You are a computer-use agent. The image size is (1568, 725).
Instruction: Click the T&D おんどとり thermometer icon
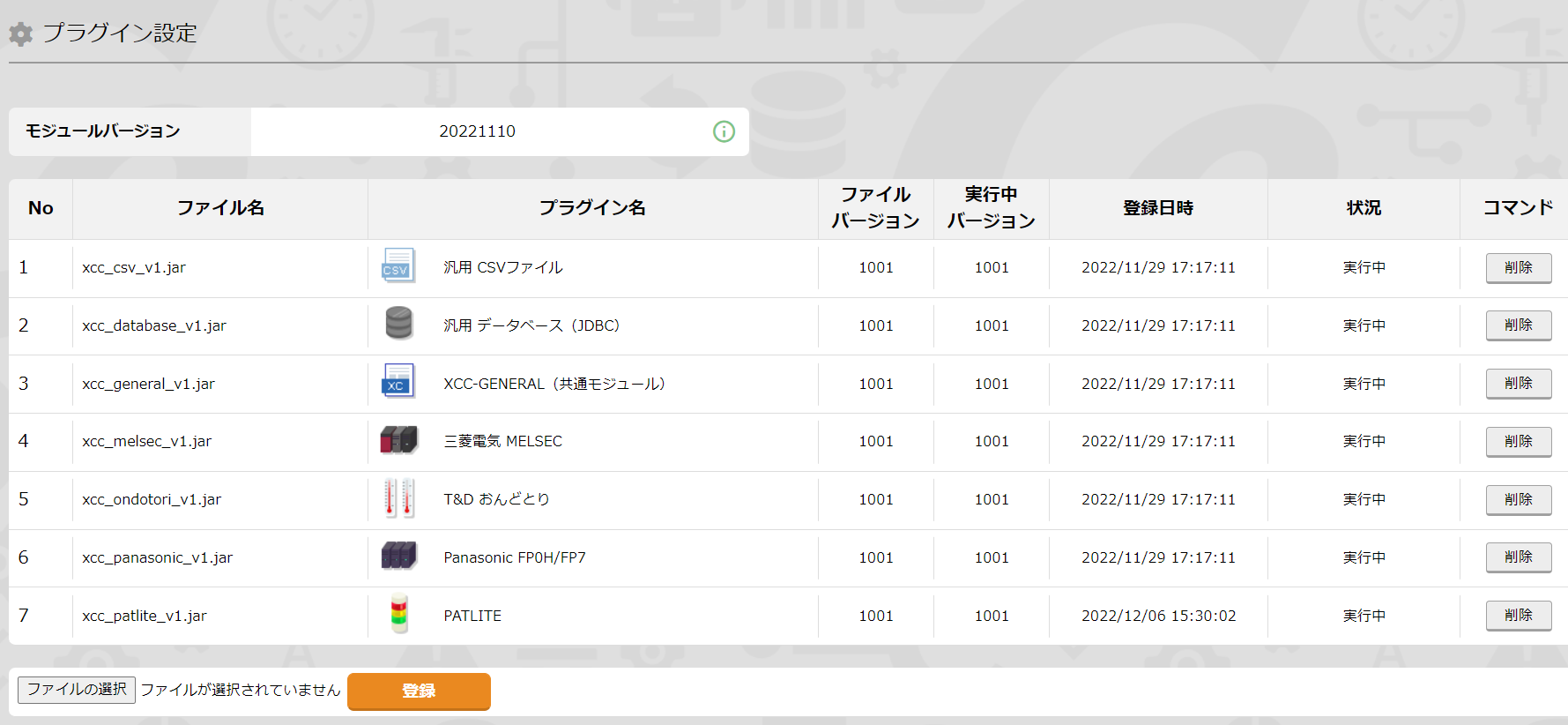pos(398,497)
